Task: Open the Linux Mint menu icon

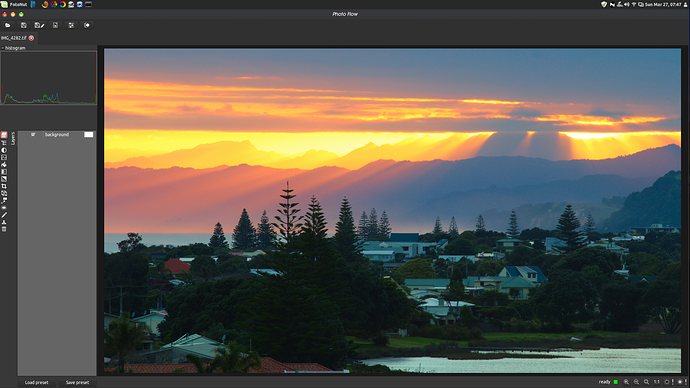Action: [4, 4]
